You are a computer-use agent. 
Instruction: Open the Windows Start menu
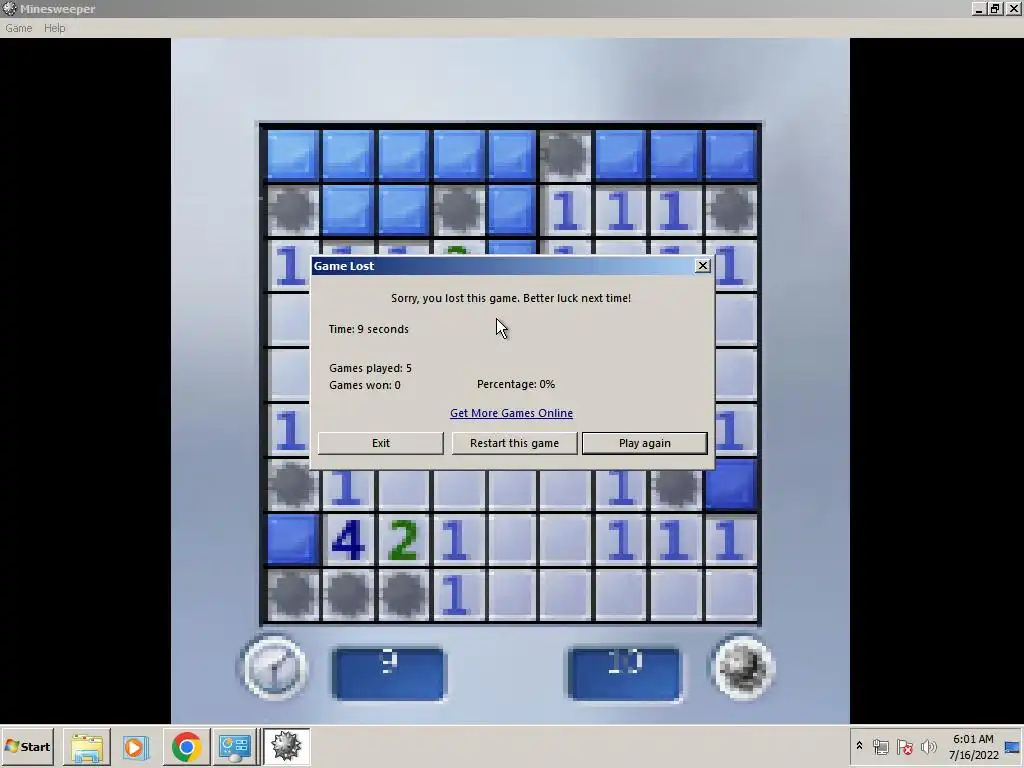pos(28,746)
